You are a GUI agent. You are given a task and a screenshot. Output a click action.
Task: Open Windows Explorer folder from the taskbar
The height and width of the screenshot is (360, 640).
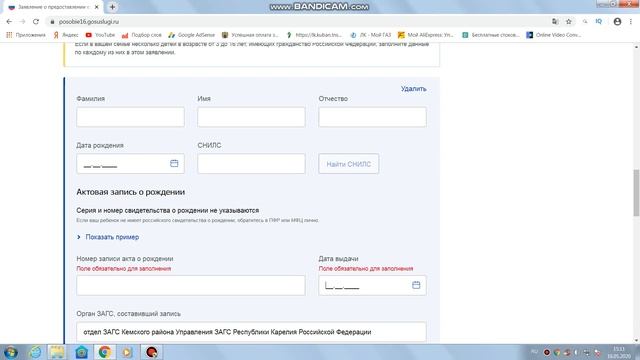point(58,352)
